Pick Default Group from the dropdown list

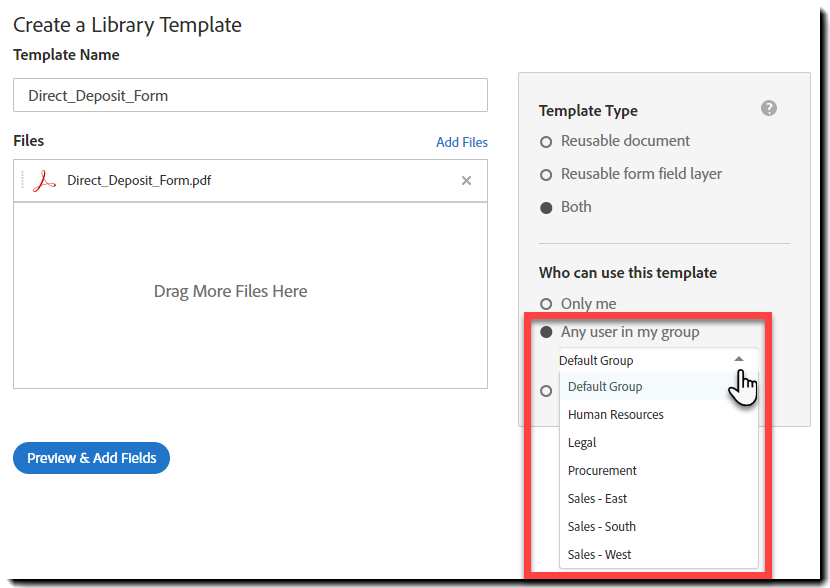(x=605, y=387)
